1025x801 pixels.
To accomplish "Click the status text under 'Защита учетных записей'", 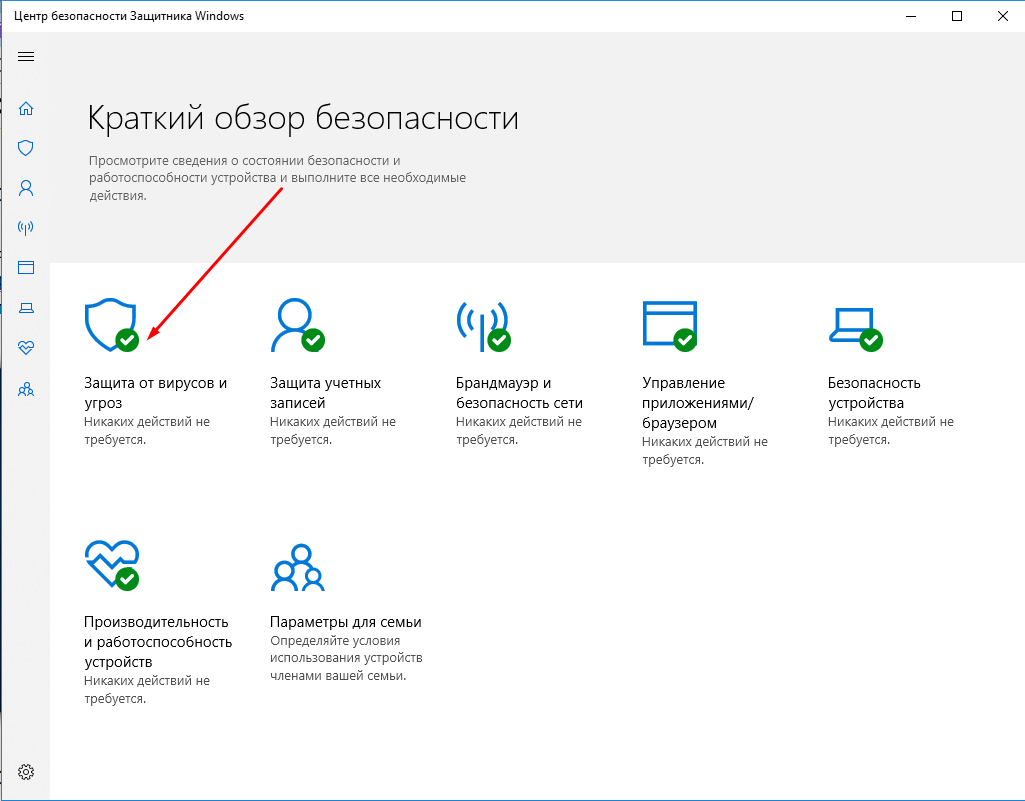I will click(x=333, y=431).
